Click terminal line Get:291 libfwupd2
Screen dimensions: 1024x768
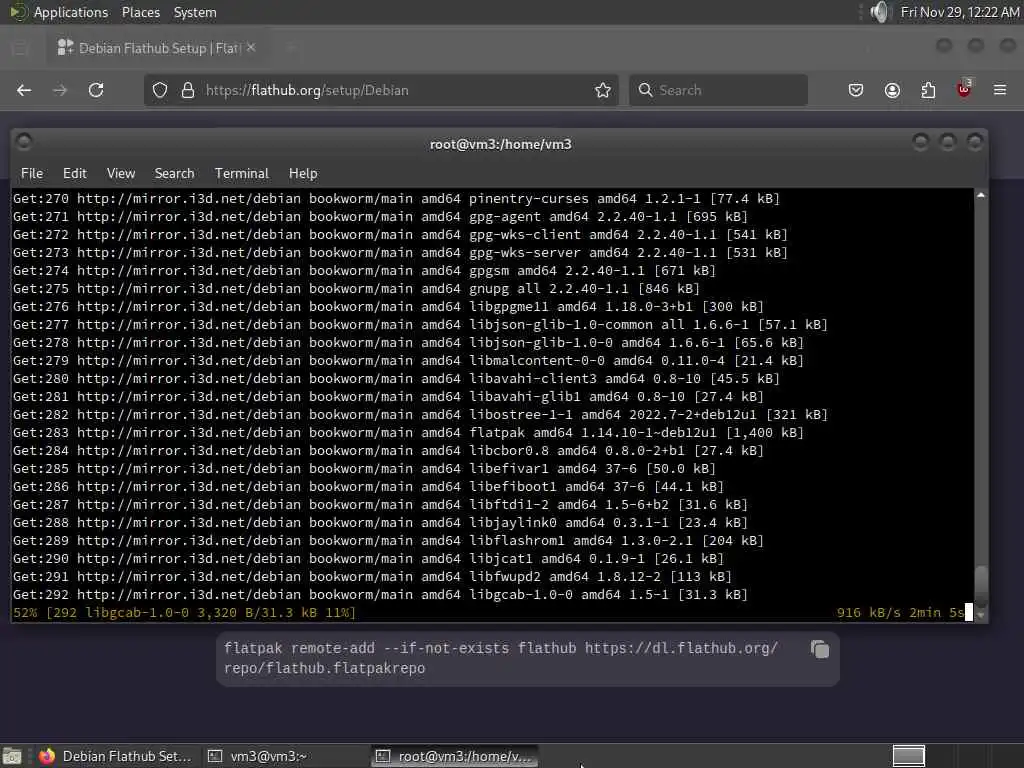click(x=372, y=577)
